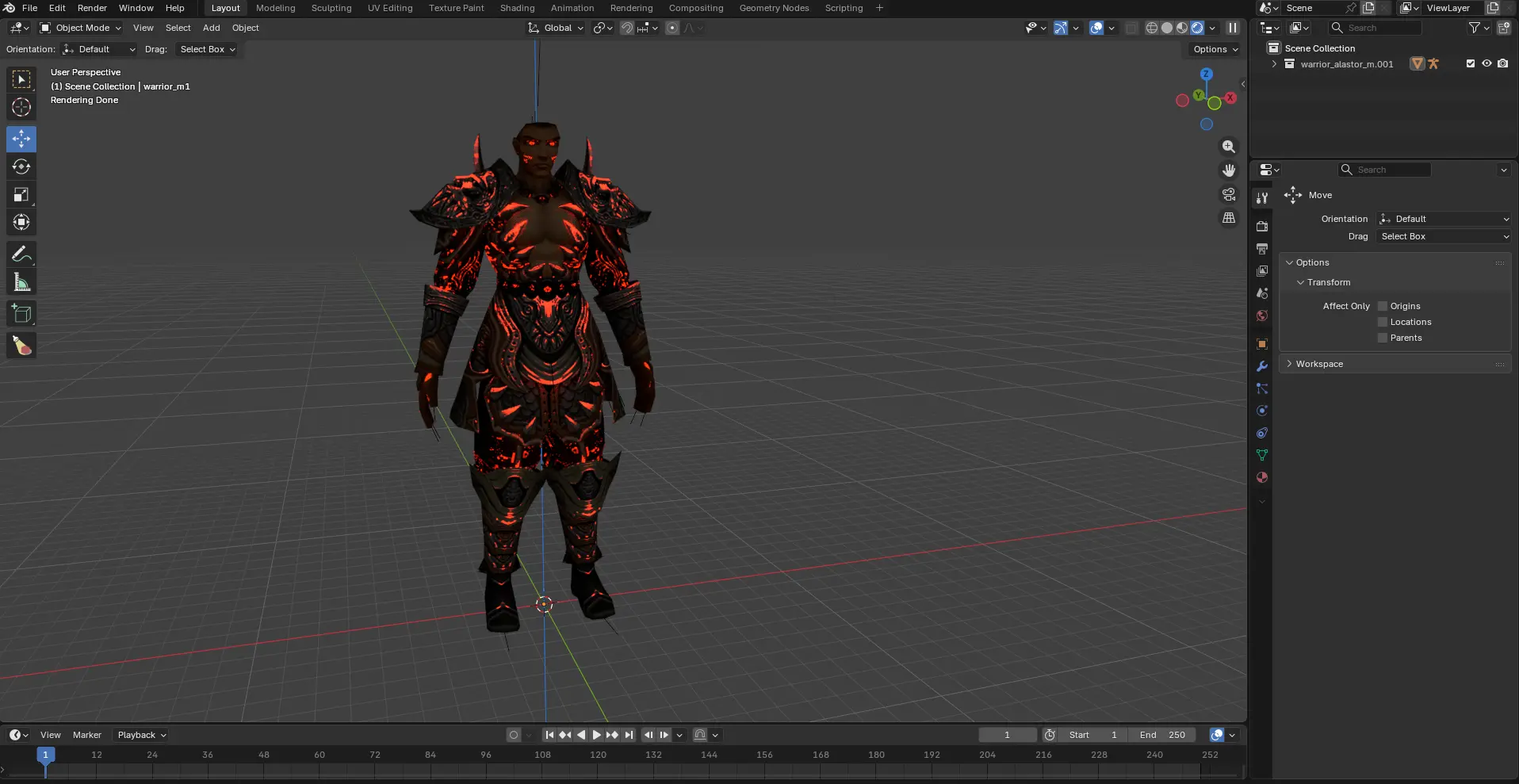Expand warrior_alastor_m.001 collection tree

click(1274, 64)
